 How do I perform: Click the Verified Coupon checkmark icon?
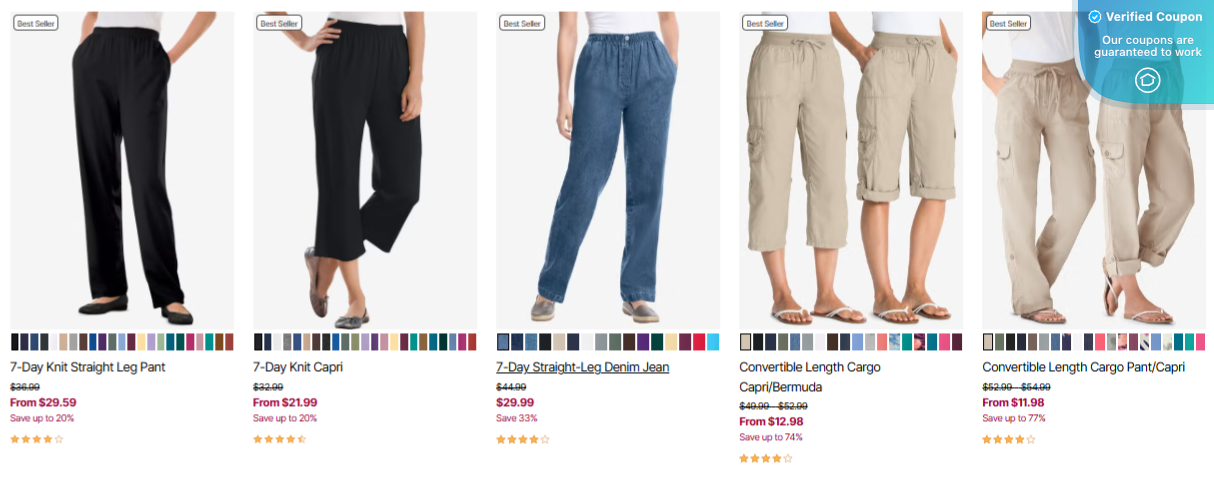pos(1095,17)
